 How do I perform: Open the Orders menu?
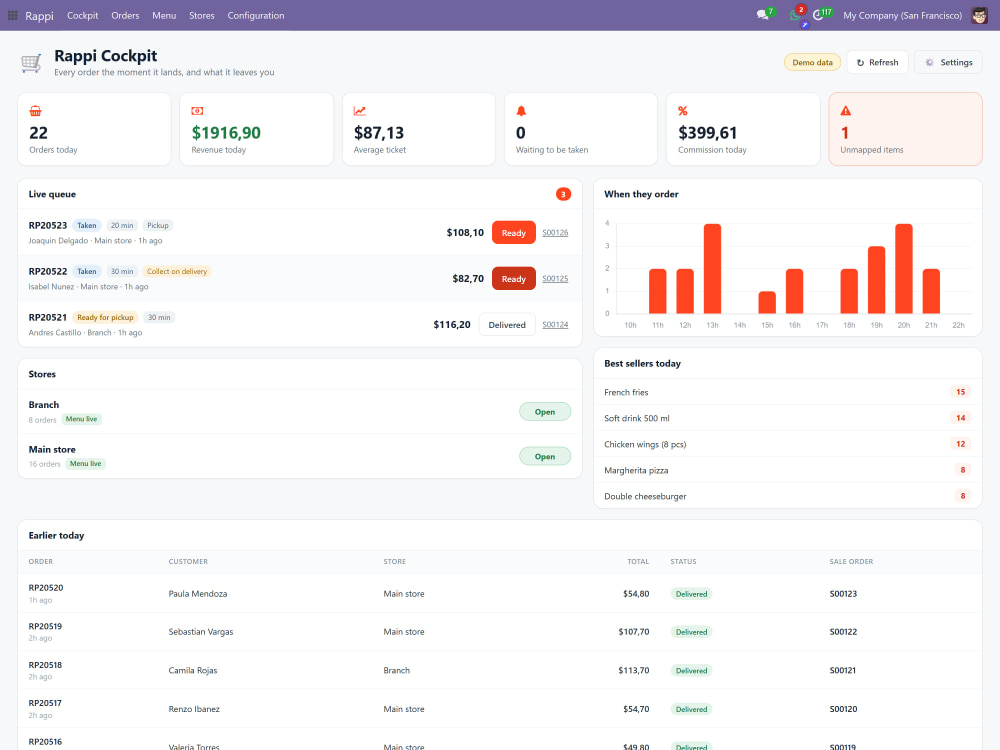(125, 15)
